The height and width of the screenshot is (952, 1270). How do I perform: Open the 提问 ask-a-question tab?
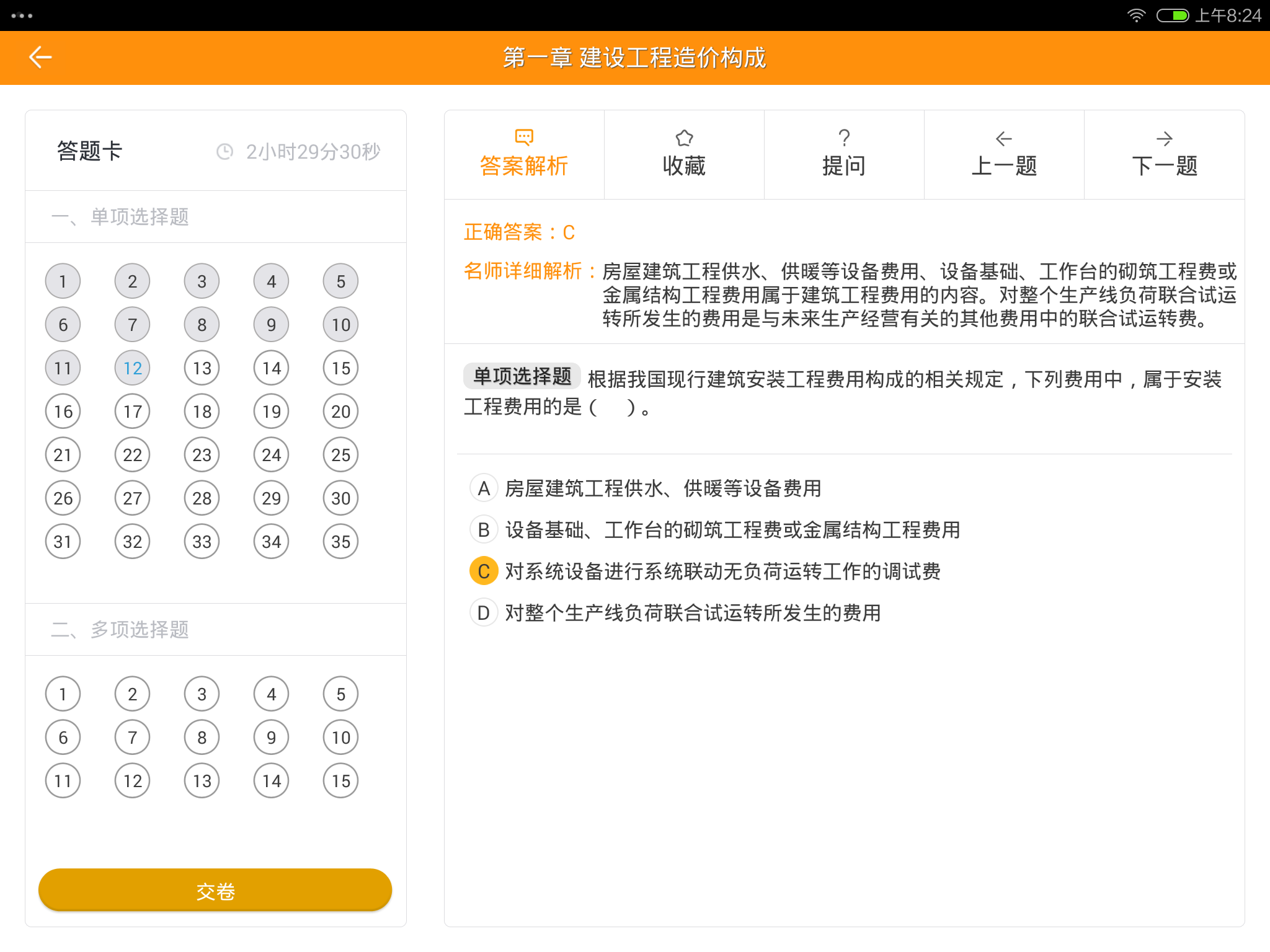click(x=844, y=154)
